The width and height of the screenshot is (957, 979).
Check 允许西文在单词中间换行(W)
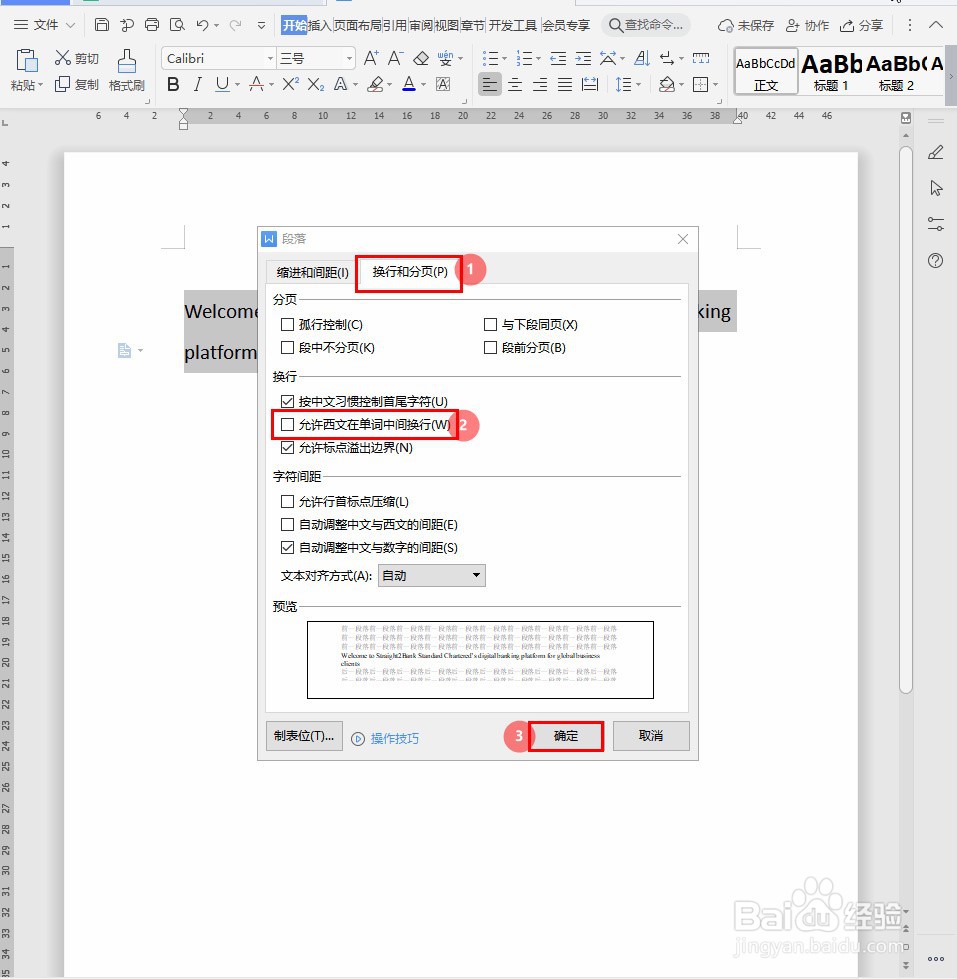point(288,425)
